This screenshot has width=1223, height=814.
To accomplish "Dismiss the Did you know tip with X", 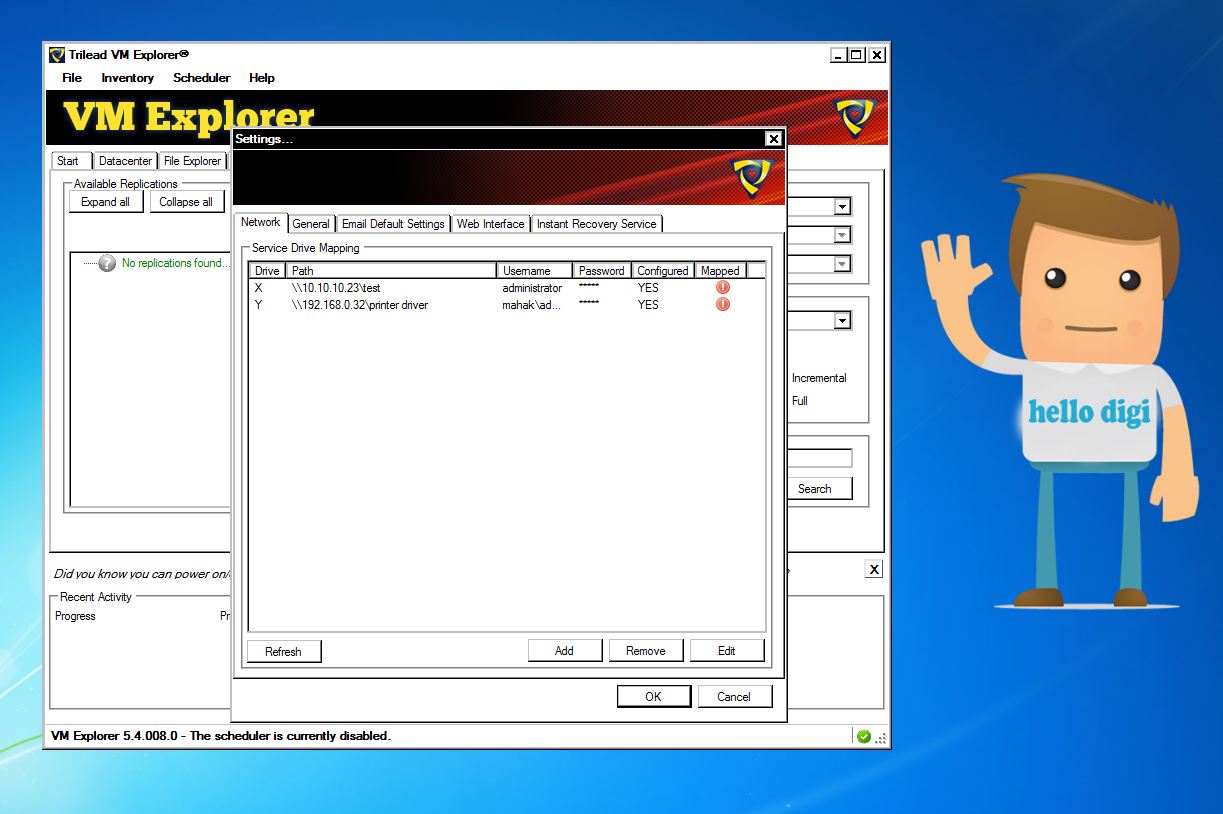I will click(874, 569).
